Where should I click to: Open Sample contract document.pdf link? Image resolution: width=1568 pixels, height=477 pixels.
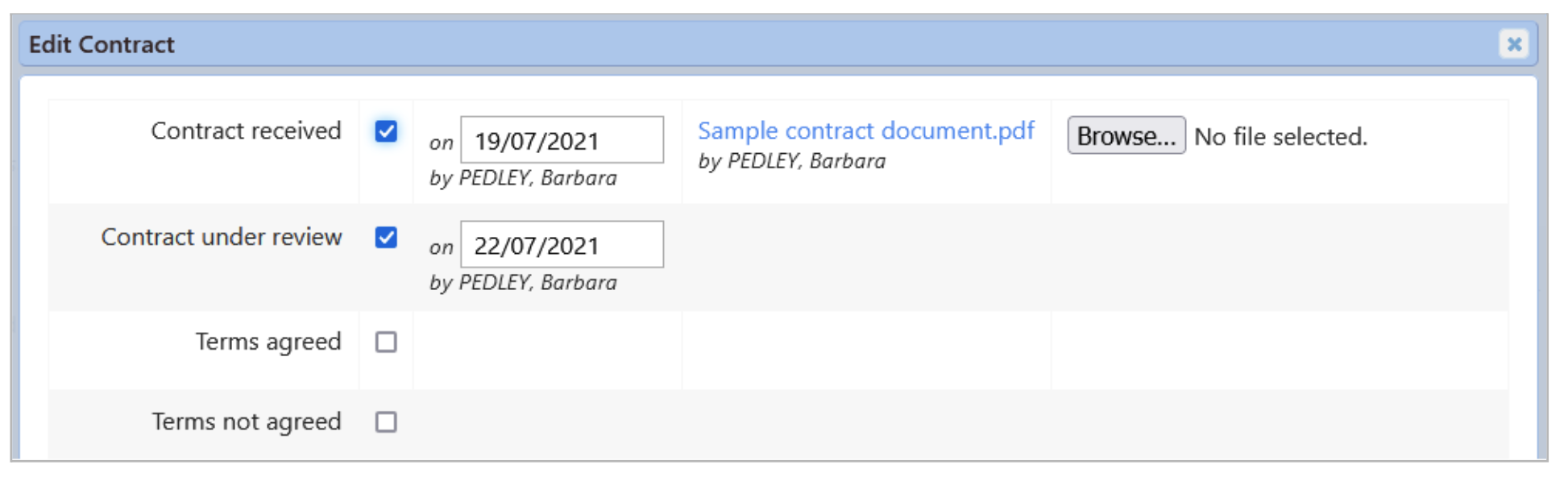(865, 131)
